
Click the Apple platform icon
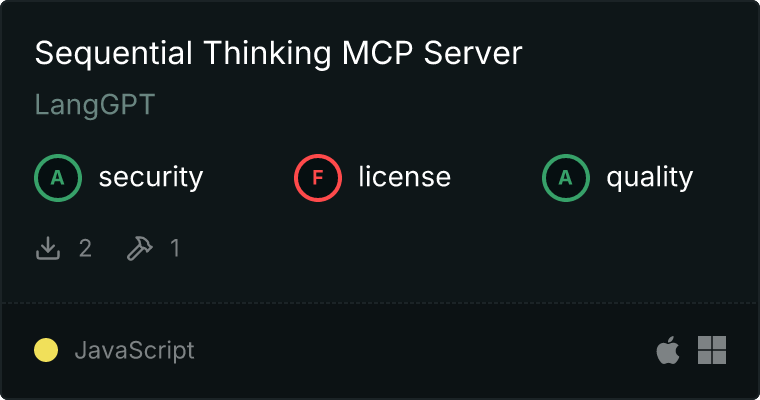tap(668, 350)
